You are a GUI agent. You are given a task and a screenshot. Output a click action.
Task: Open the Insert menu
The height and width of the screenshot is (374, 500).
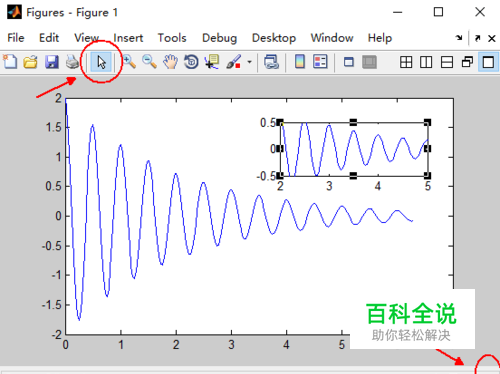click(128, 38)
